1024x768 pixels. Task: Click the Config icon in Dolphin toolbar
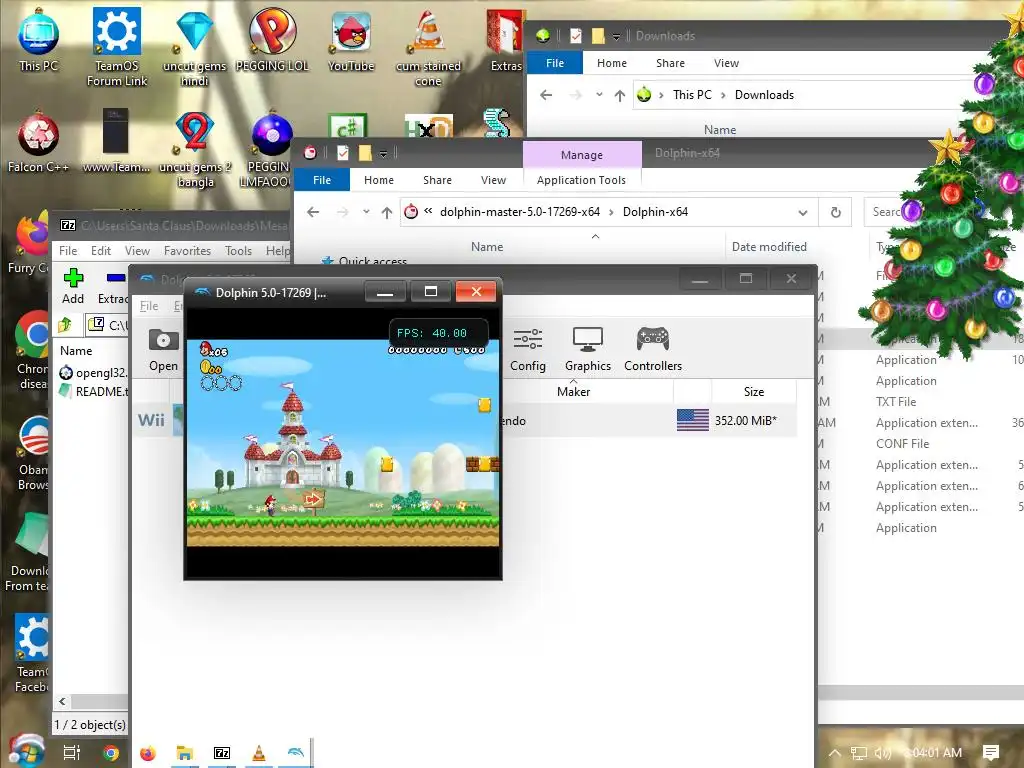click(x=528, y=349)
